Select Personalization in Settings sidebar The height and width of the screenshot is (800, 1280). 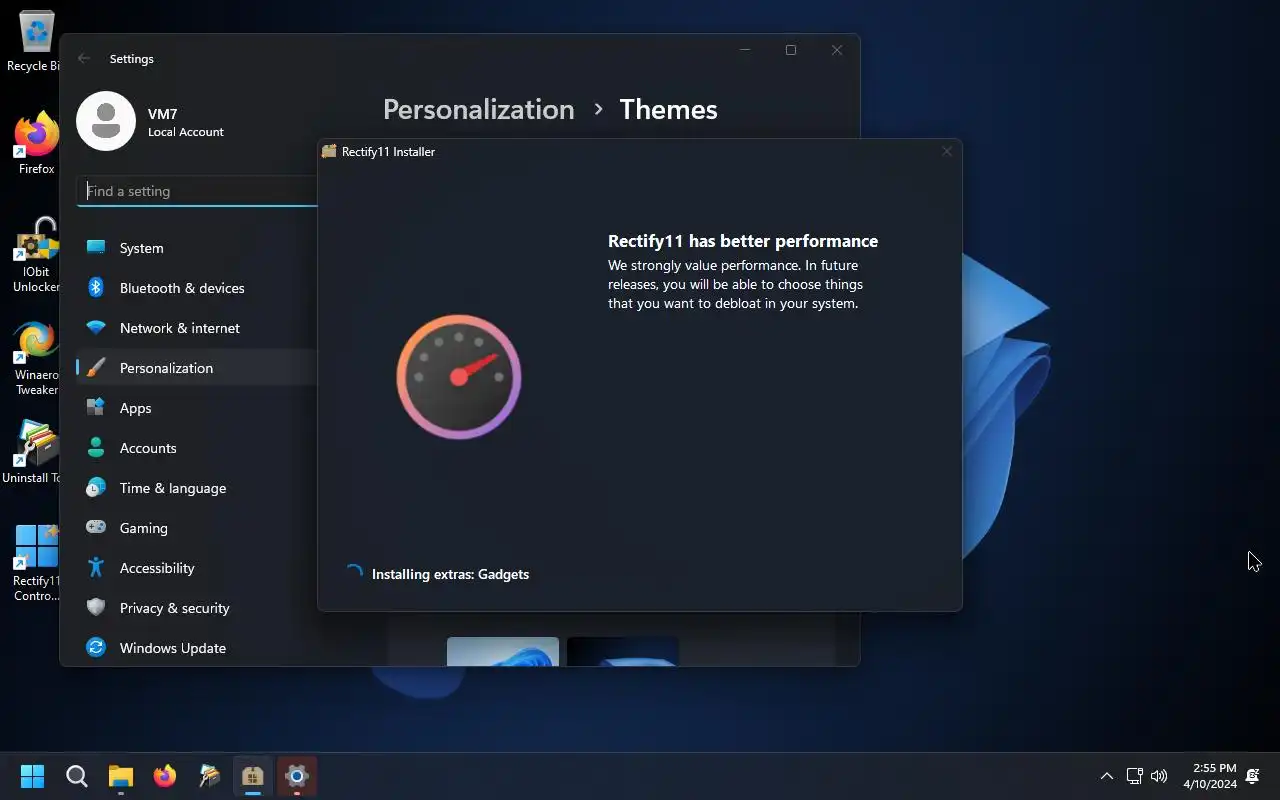(x=196, y=368)
